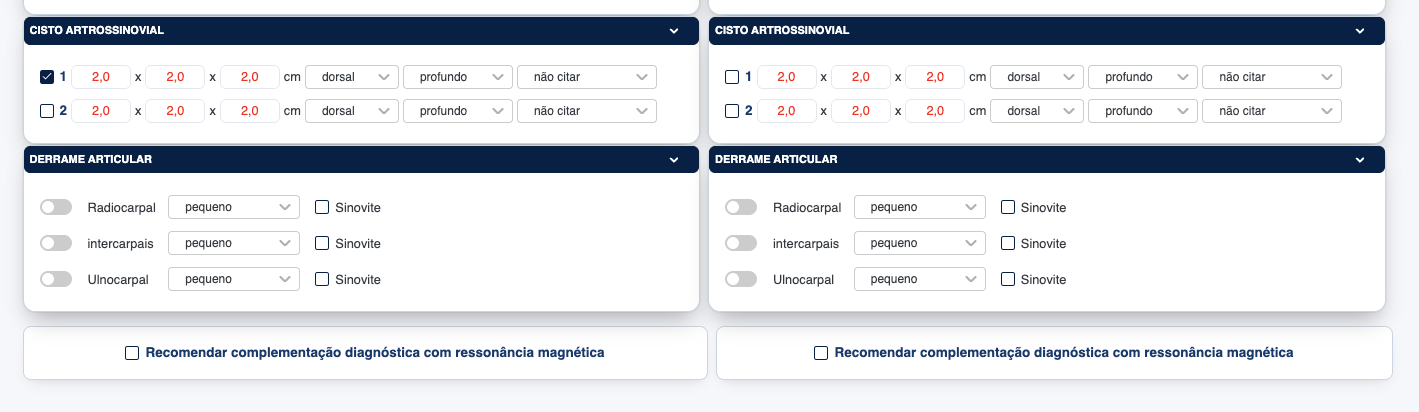1419x412 pixels.
Task: Check Sinovite for right intercarpais row
Action: pos(1008,243)
